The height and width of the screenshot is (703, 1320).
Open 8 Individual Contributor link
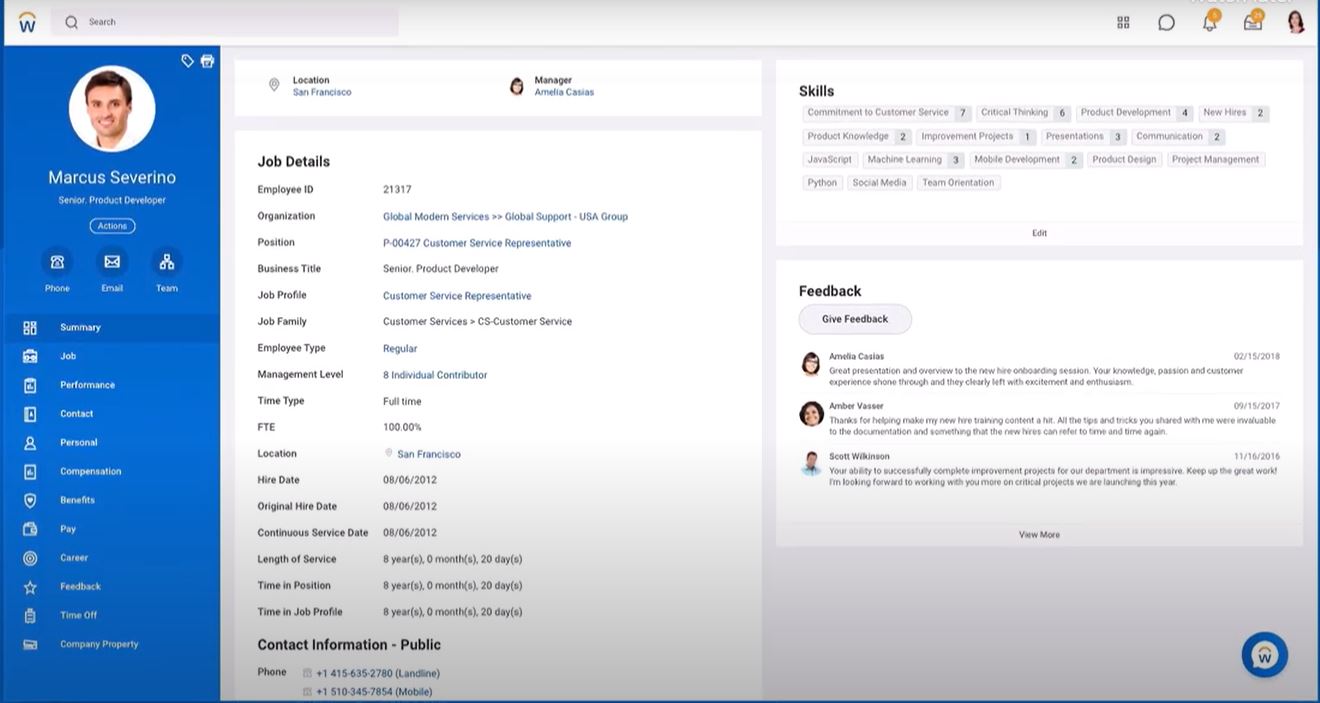(x=435, y=375)
